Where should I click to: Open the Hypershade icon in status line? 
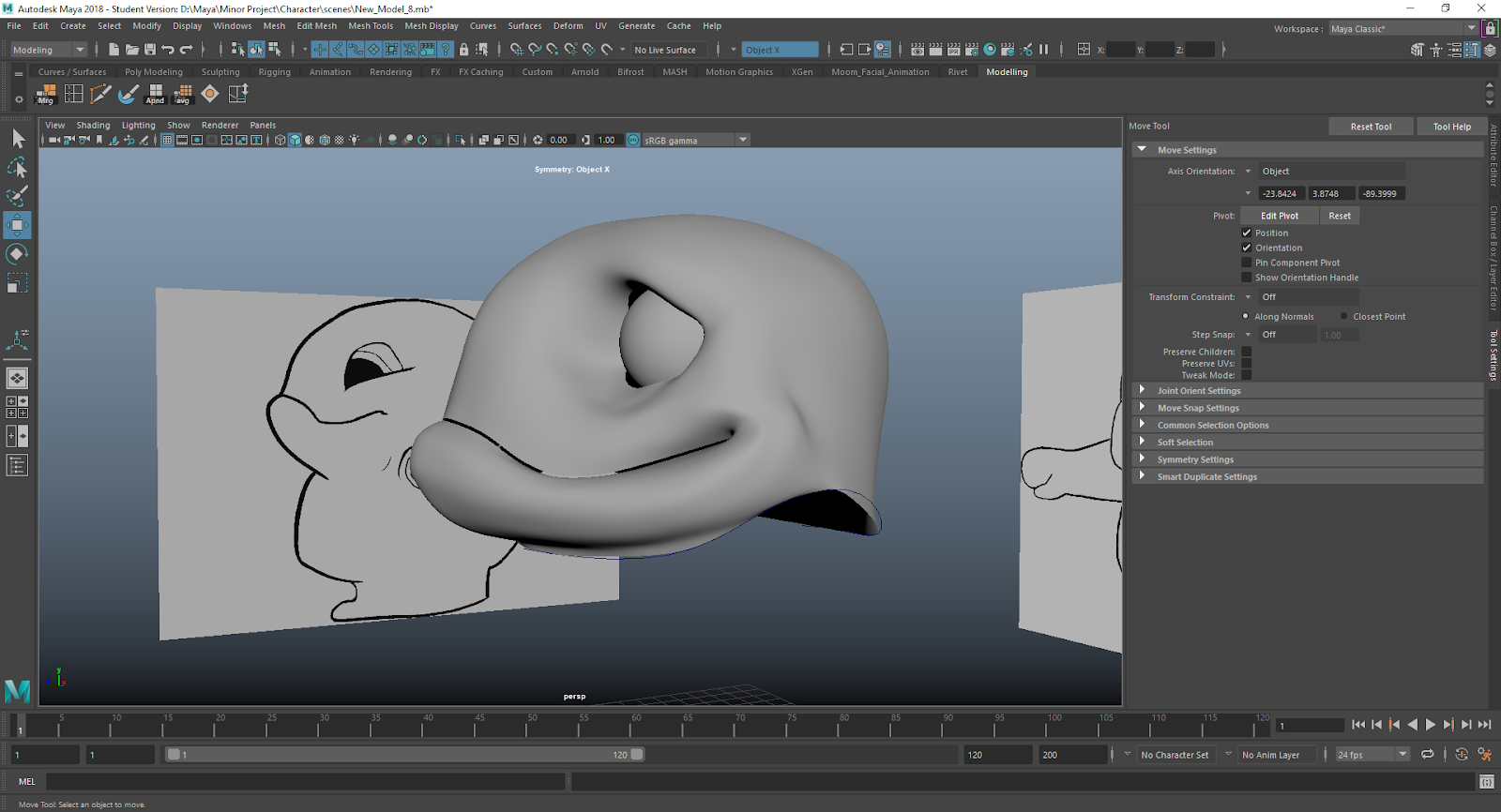[x=990, y=50]
